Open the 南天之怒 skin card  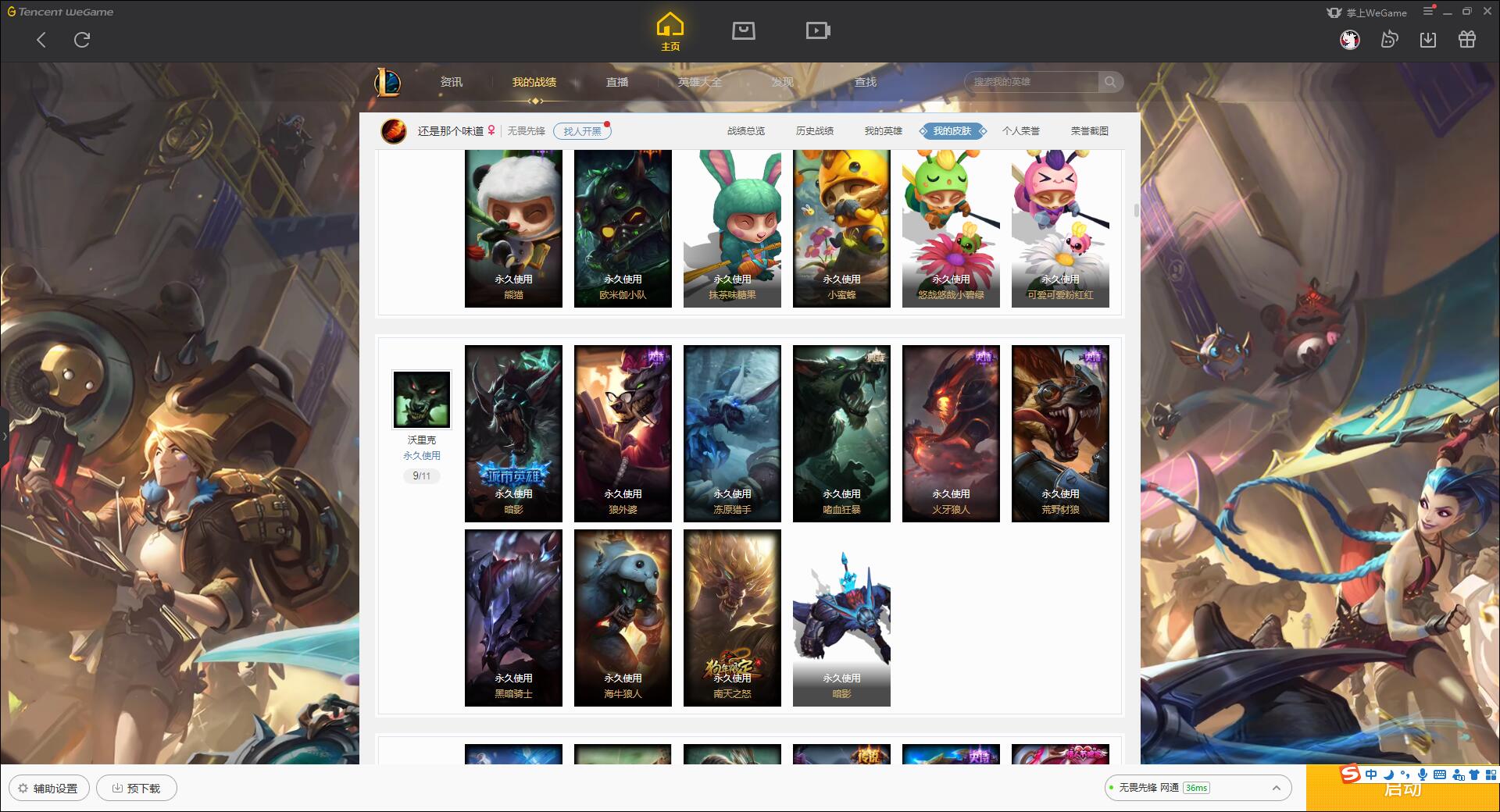coord(732,618)
